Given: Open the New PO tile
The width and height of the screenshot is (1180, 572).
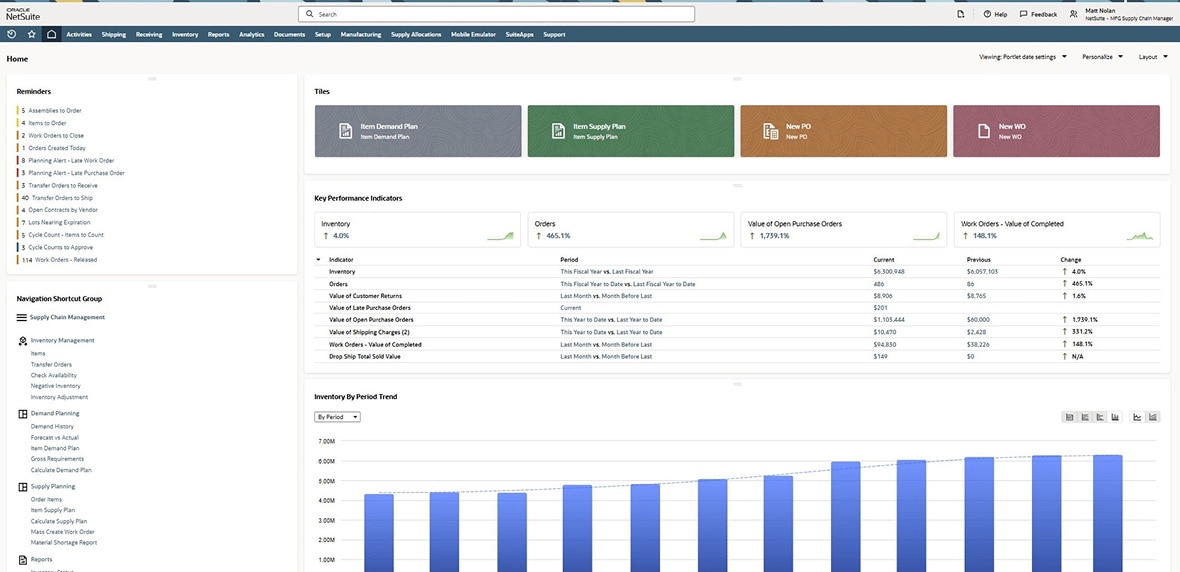Looking at the screenshot, I should [x=842, y=131].
